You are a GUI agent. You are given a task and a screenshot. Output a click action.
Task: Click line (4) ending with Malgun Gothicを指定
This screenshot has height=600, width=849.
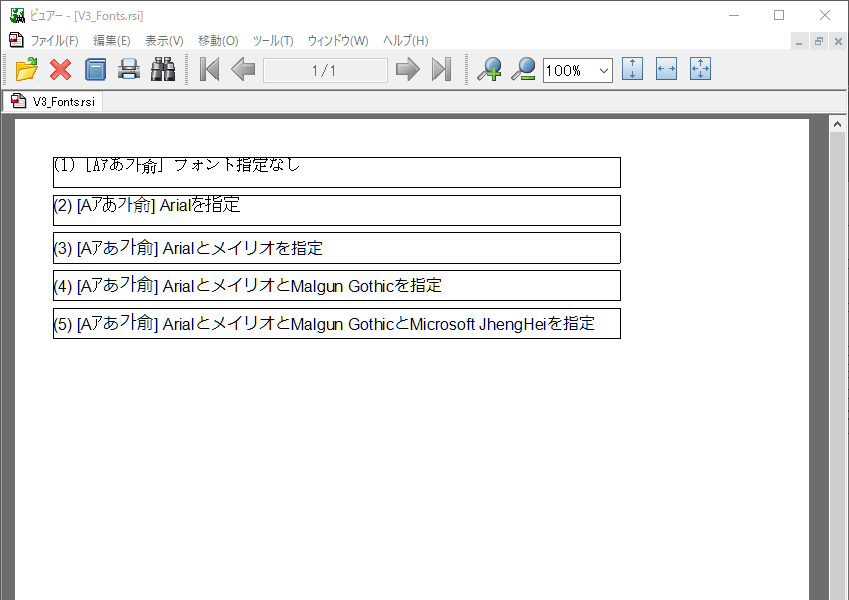pos(248,285)
